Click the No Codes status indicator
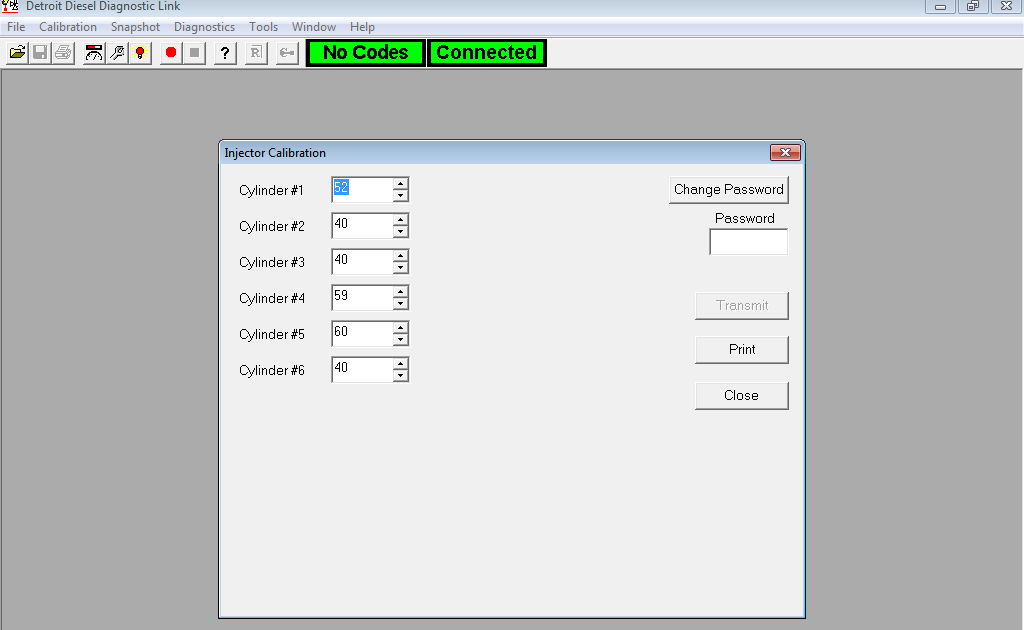 (365, 52)
